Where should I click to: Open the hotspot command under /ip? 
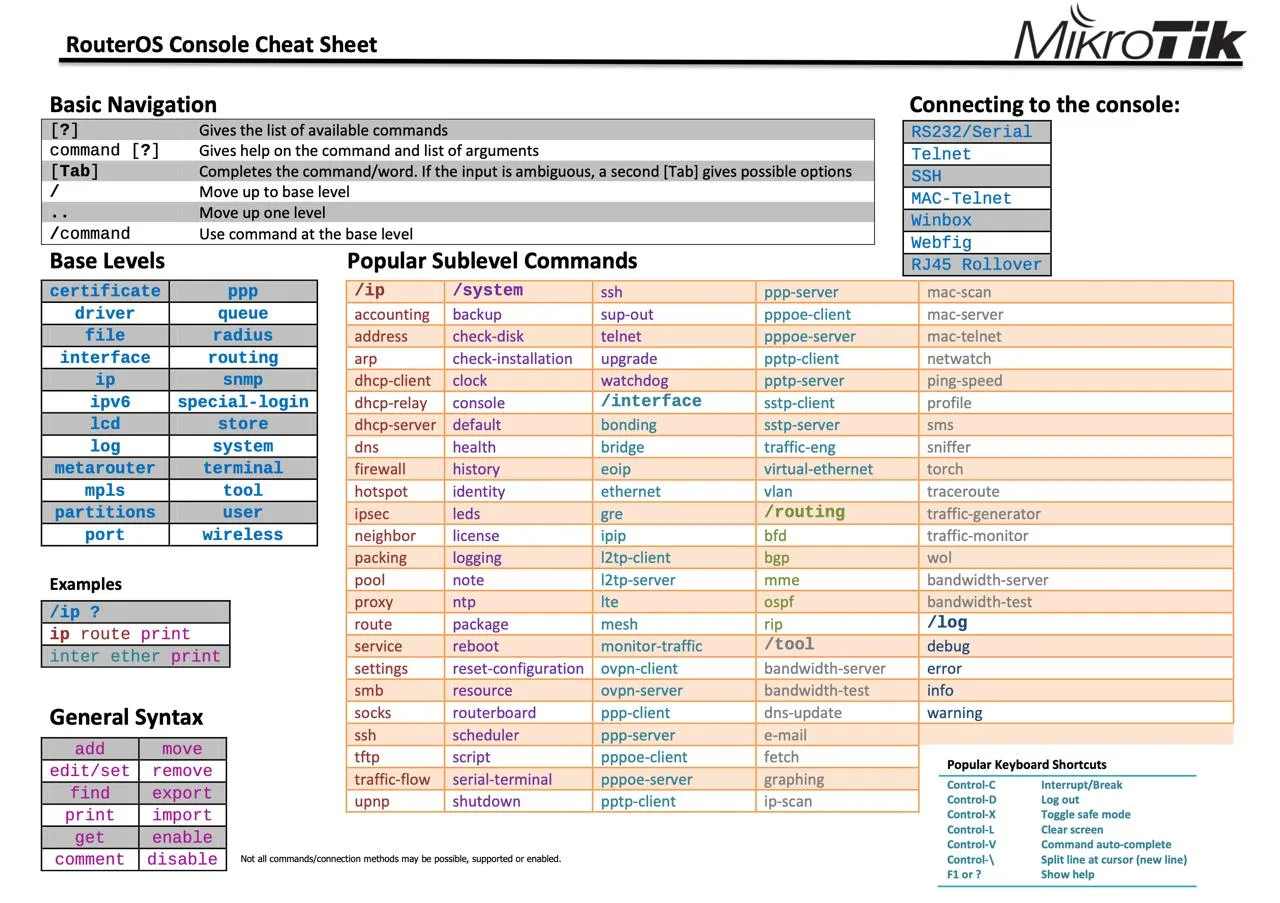(x=381, y=491)
